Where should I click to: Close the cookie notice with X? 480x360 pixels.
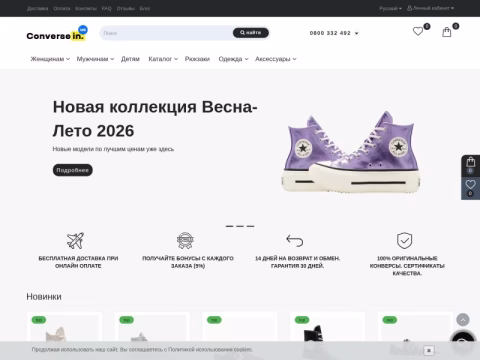[429, 350]
